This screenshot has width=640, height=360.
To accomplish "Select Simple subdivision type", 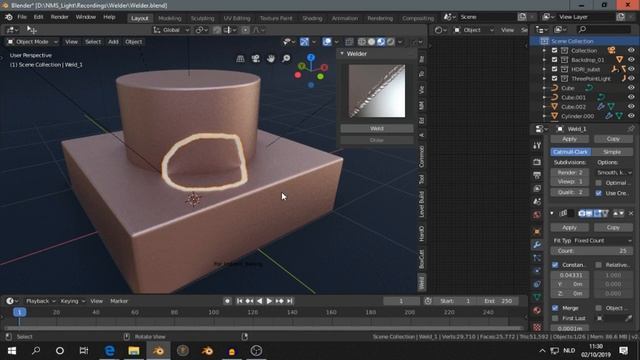I will pos(612,152).
